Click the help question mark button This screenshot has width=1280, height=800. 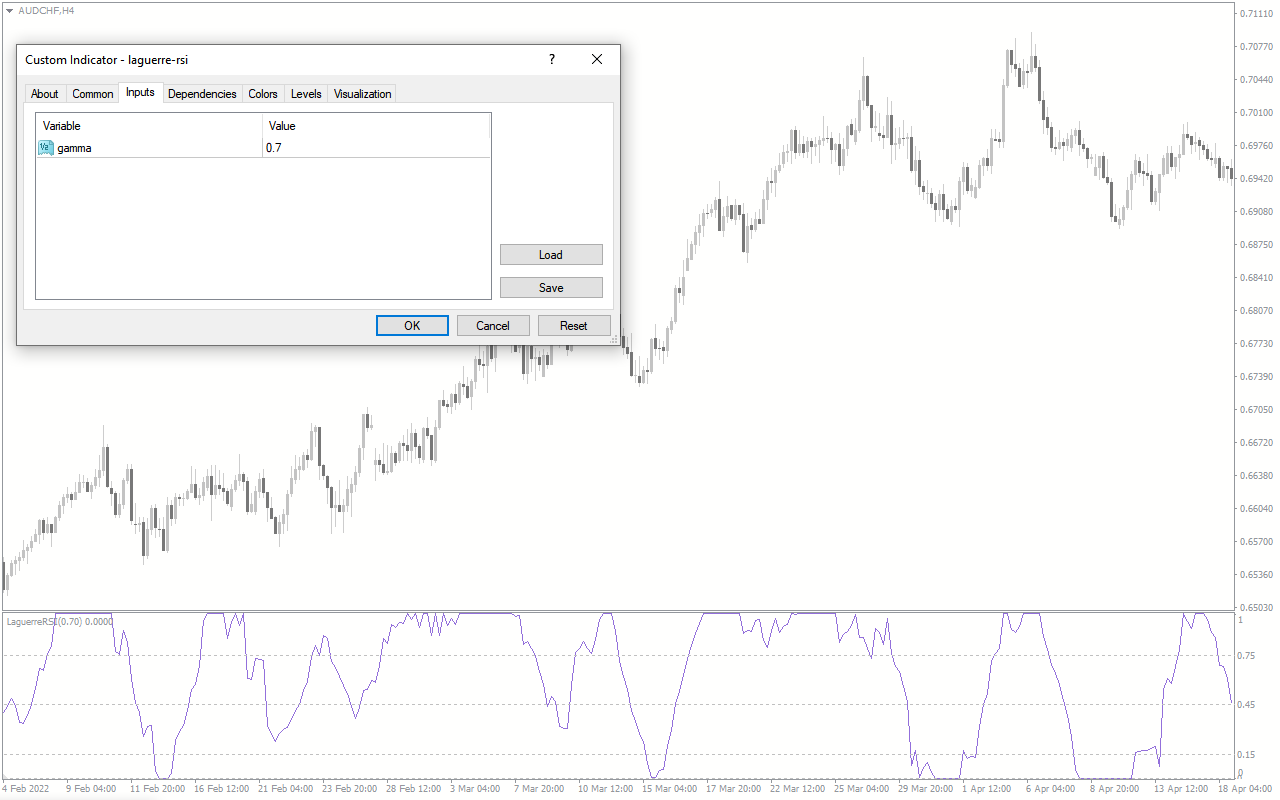551,60
